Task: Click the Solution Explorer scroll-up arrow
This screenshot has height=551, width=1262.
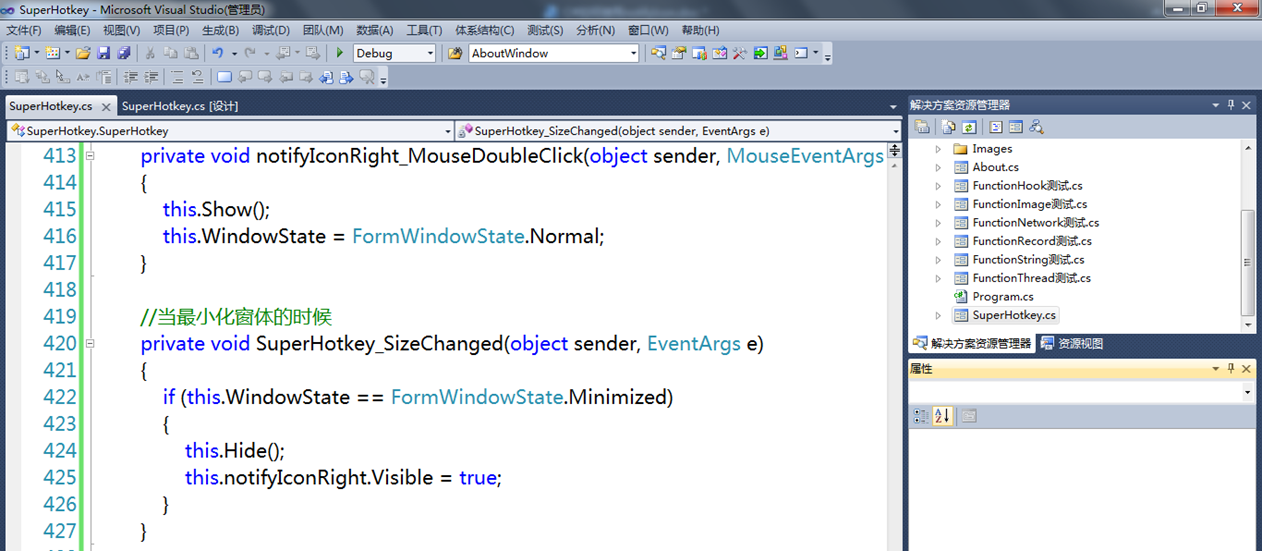Action: [x=1247, y=147]
